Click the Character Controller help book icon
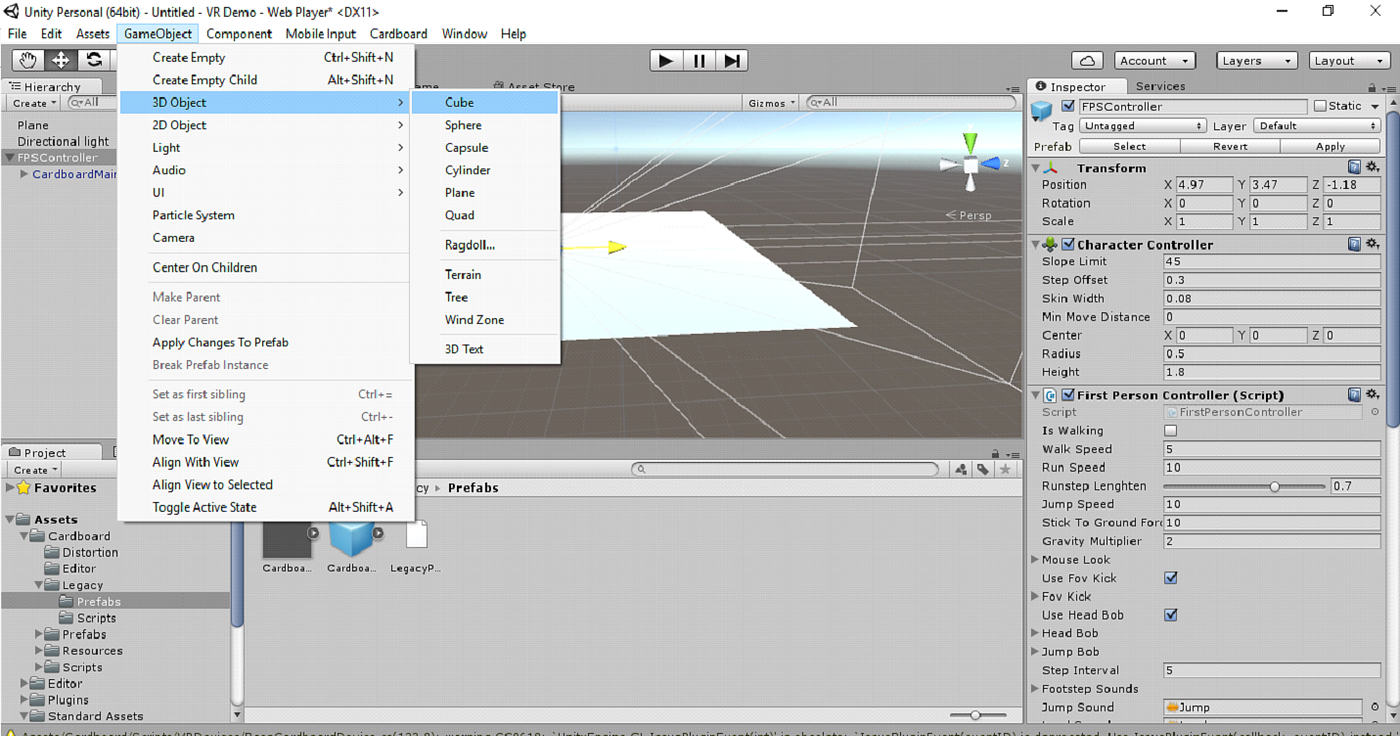This screenshot has height=736, width=1400. pos(1354,244)
